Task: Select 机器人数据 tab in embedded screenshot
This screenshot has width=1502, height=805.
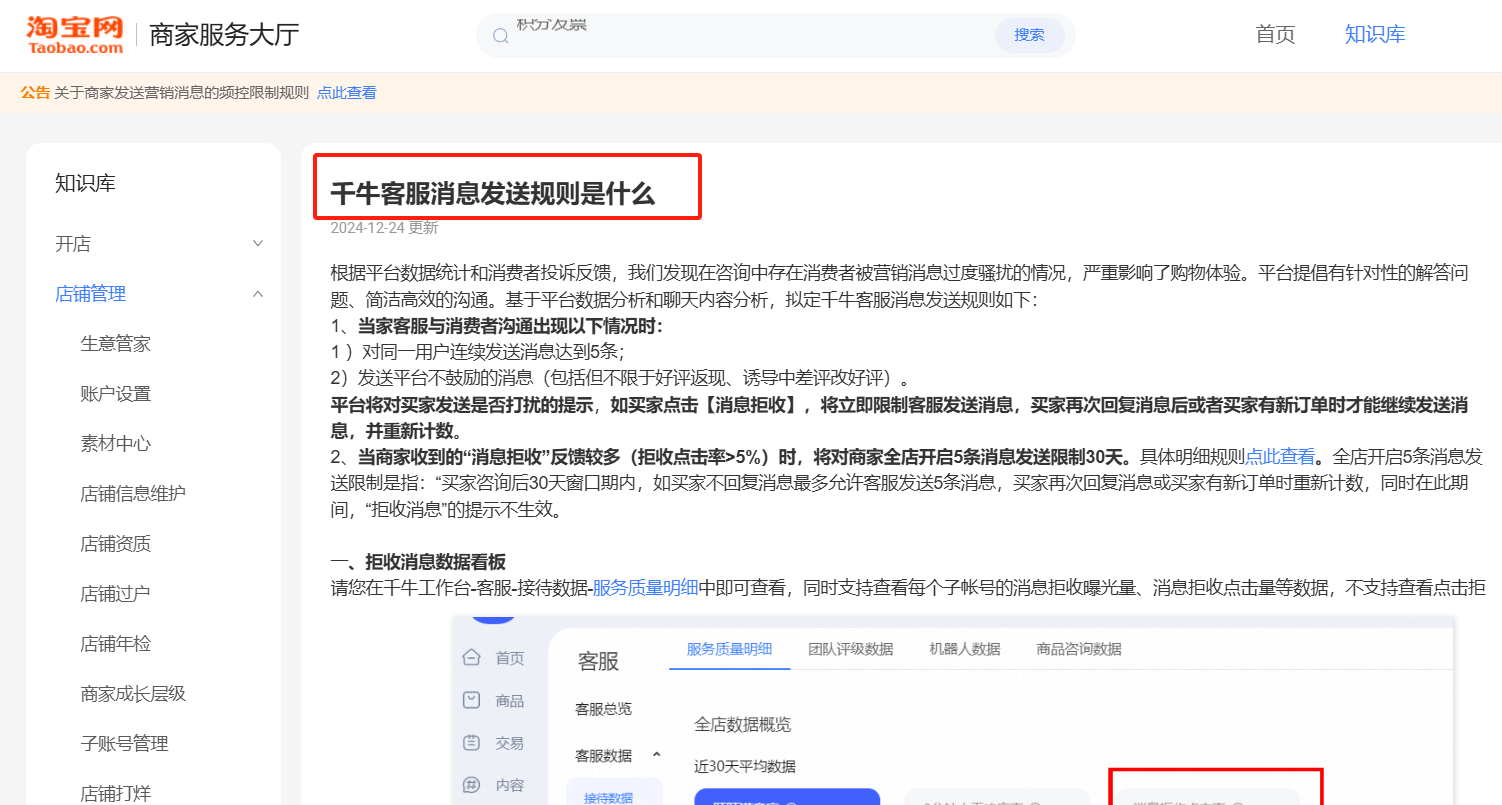Action: coord(964,649)
